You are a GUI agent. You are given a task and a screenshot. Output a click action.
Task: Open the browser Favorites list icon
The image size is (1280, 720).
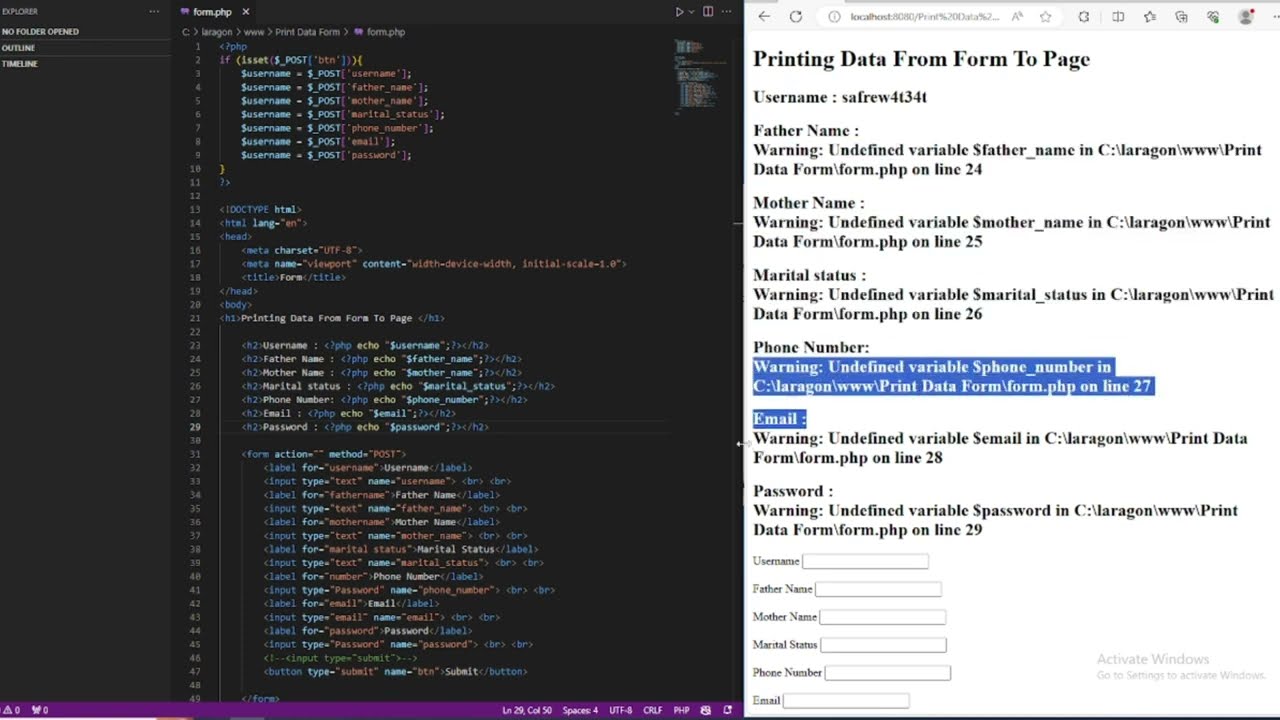pos(1150,16)
